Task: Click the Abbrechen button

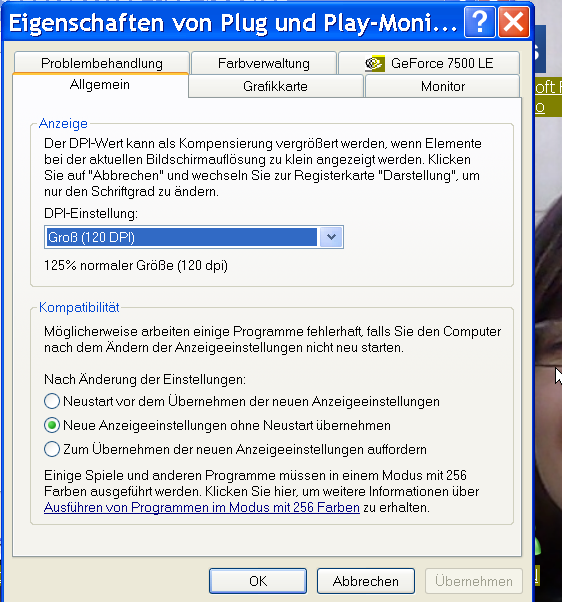Action: coord(366,581)
